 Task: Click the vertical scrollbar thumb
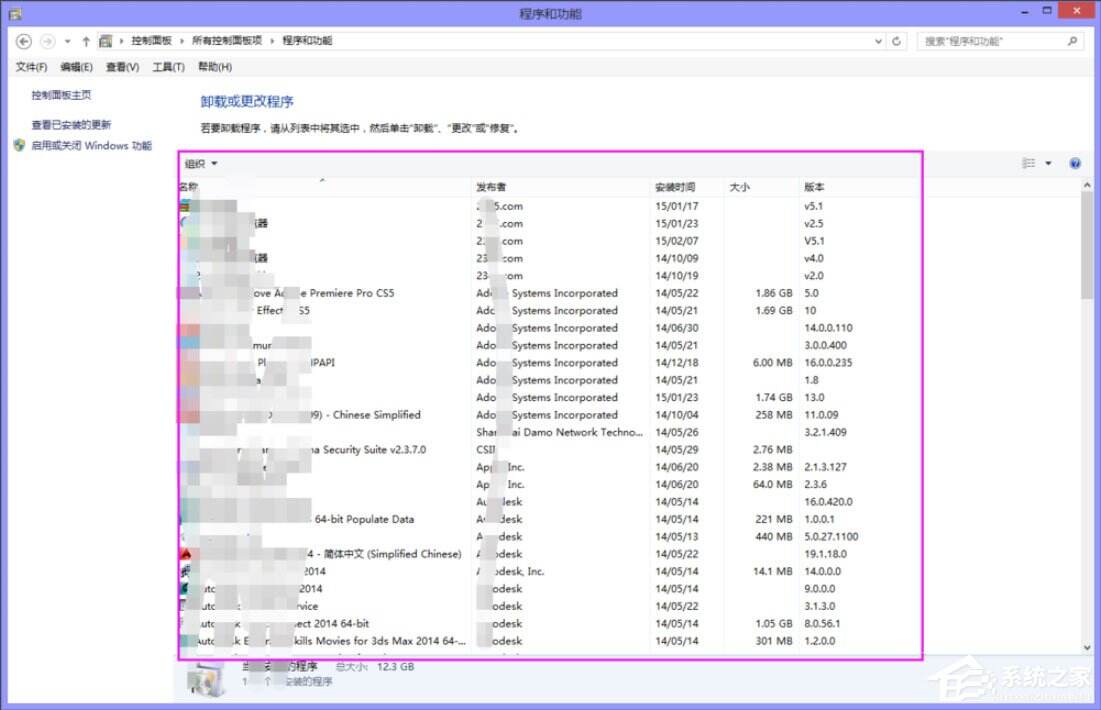1087,246
